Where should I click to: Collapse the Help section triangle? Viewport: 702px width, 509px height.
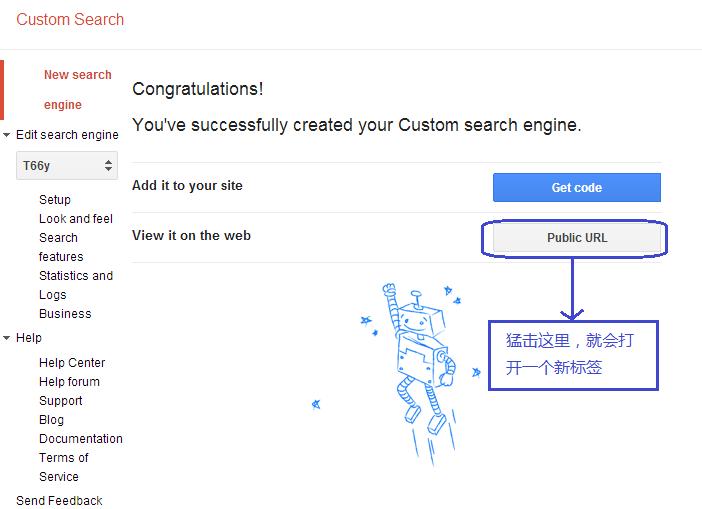coord(8,339)
